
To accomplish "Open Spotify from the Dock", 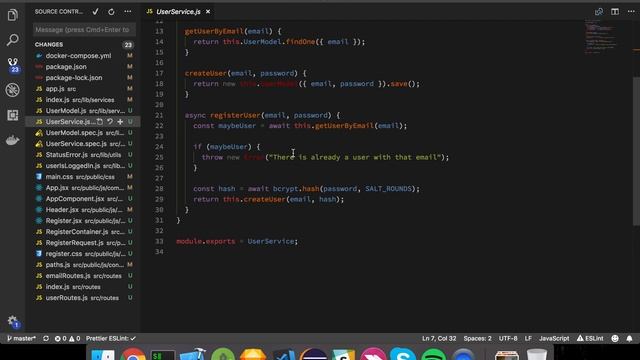I will [x=433, y=354].
